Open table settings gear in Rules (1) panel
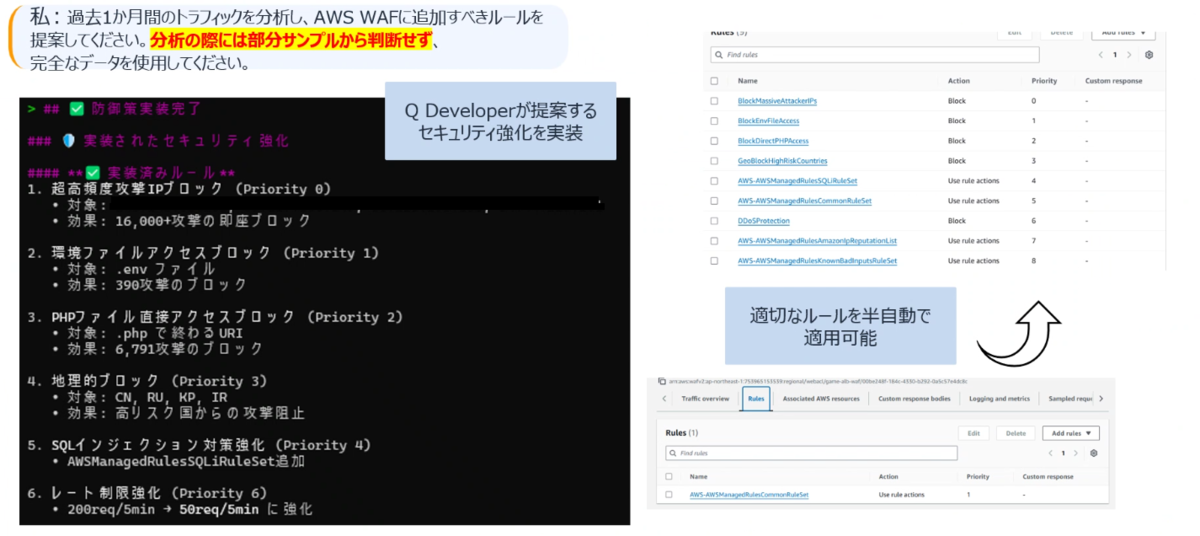Viewport: 1200px width, 536px height. [x=1094, y=453]
